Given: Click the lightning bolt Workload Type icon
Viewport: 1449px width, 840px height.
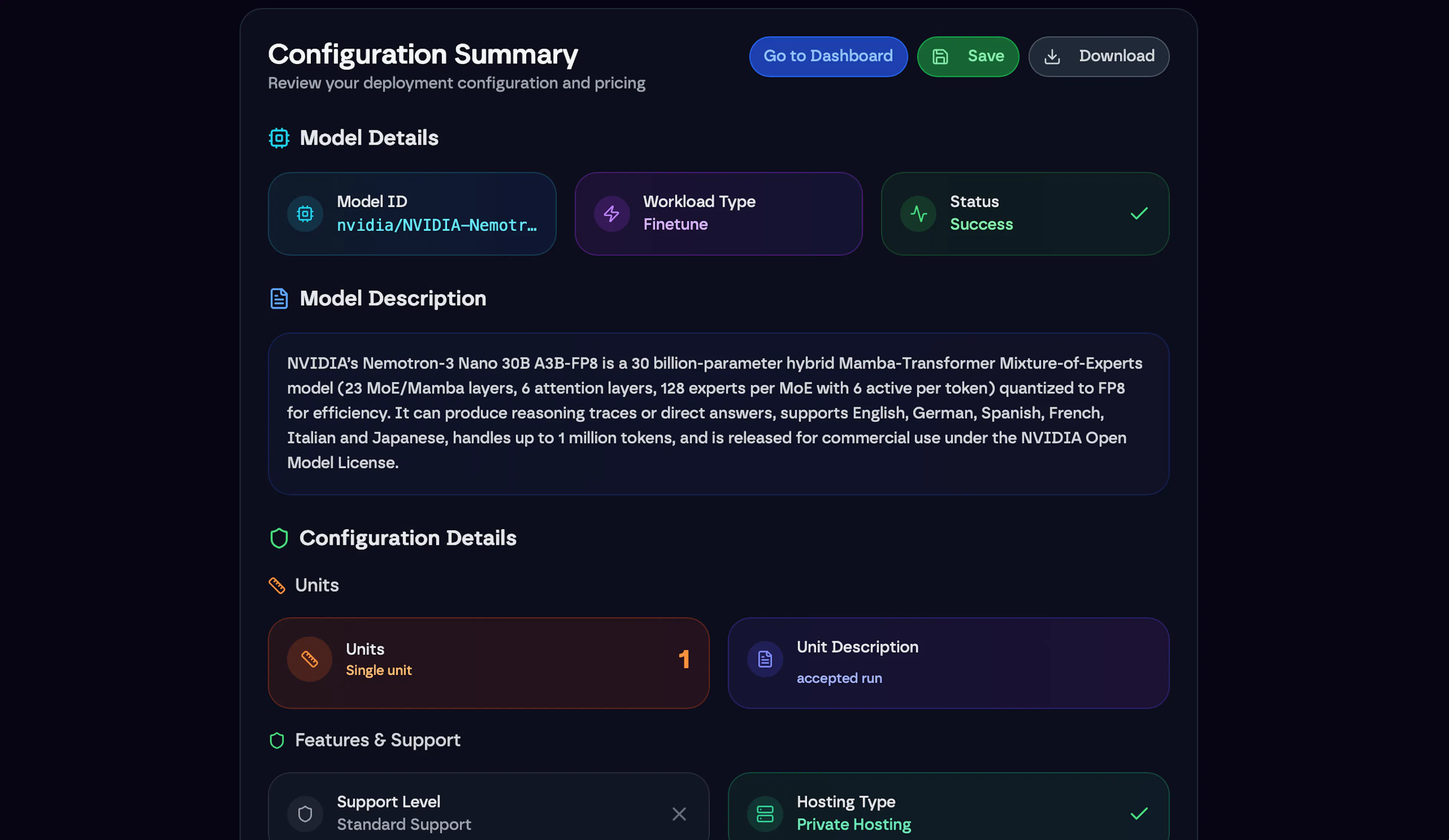Looking at the screenshot, I should (x=612, y=214).
